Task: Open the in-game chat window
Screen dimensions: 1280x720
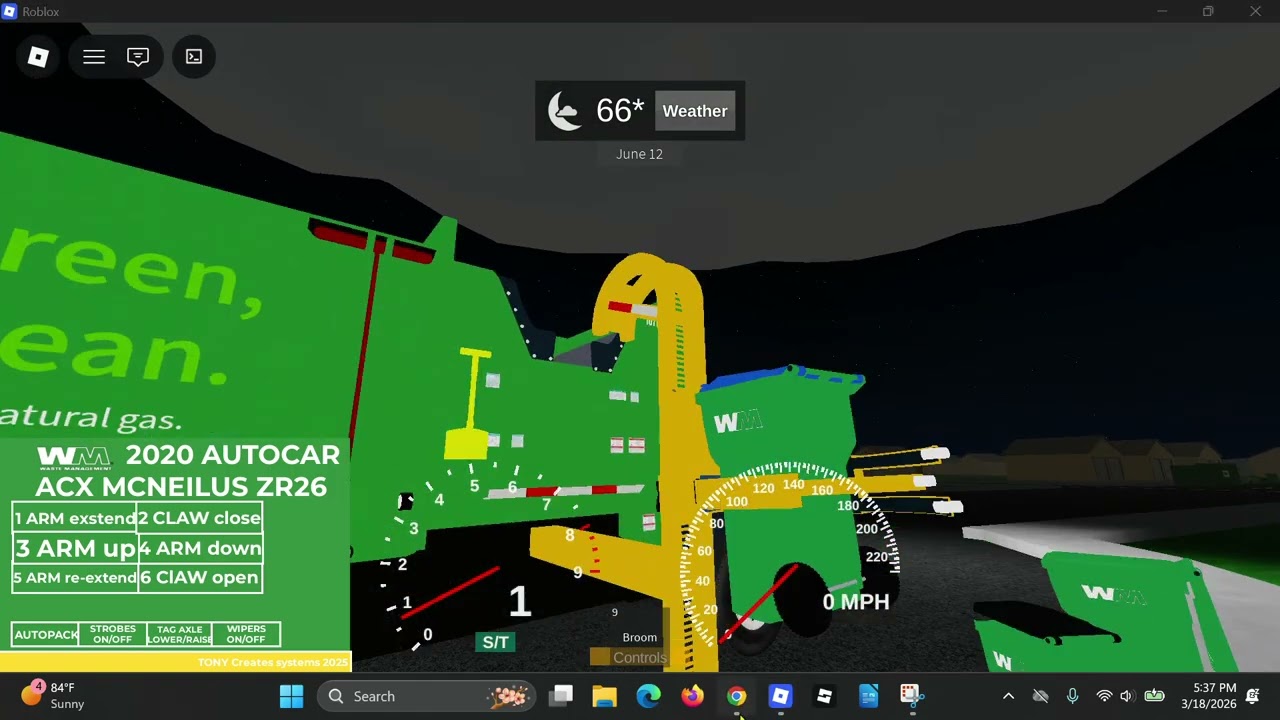Action: (138, 57)
